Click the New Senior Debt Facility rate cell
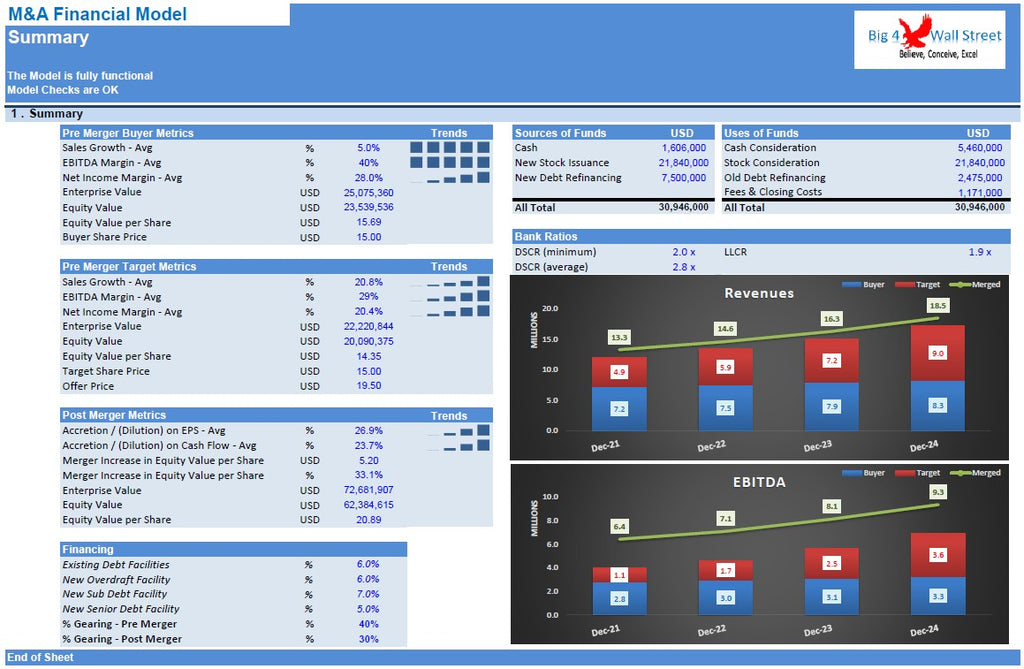Screen dimensions: 1024x669 tap(368, 609)
